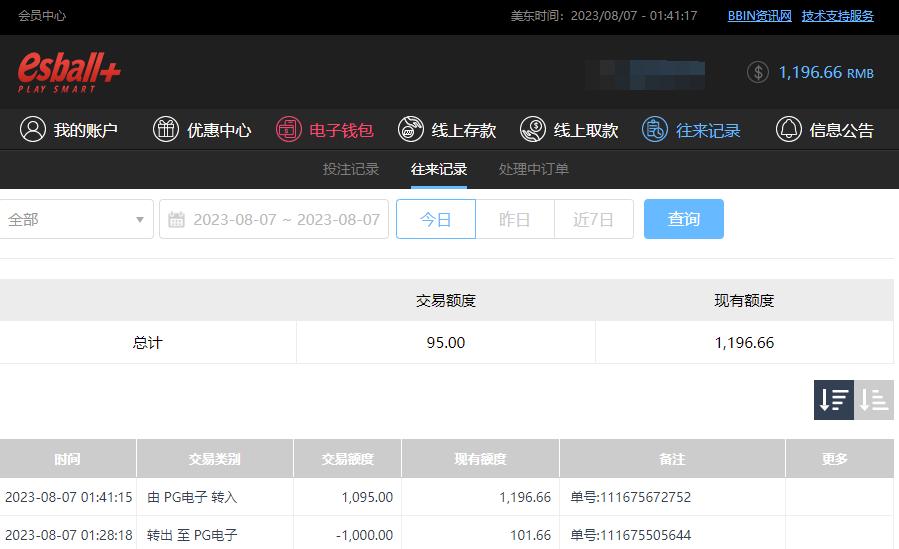Select the 近7日 date filter
The image size is (899, 549).
pos(593,219)
